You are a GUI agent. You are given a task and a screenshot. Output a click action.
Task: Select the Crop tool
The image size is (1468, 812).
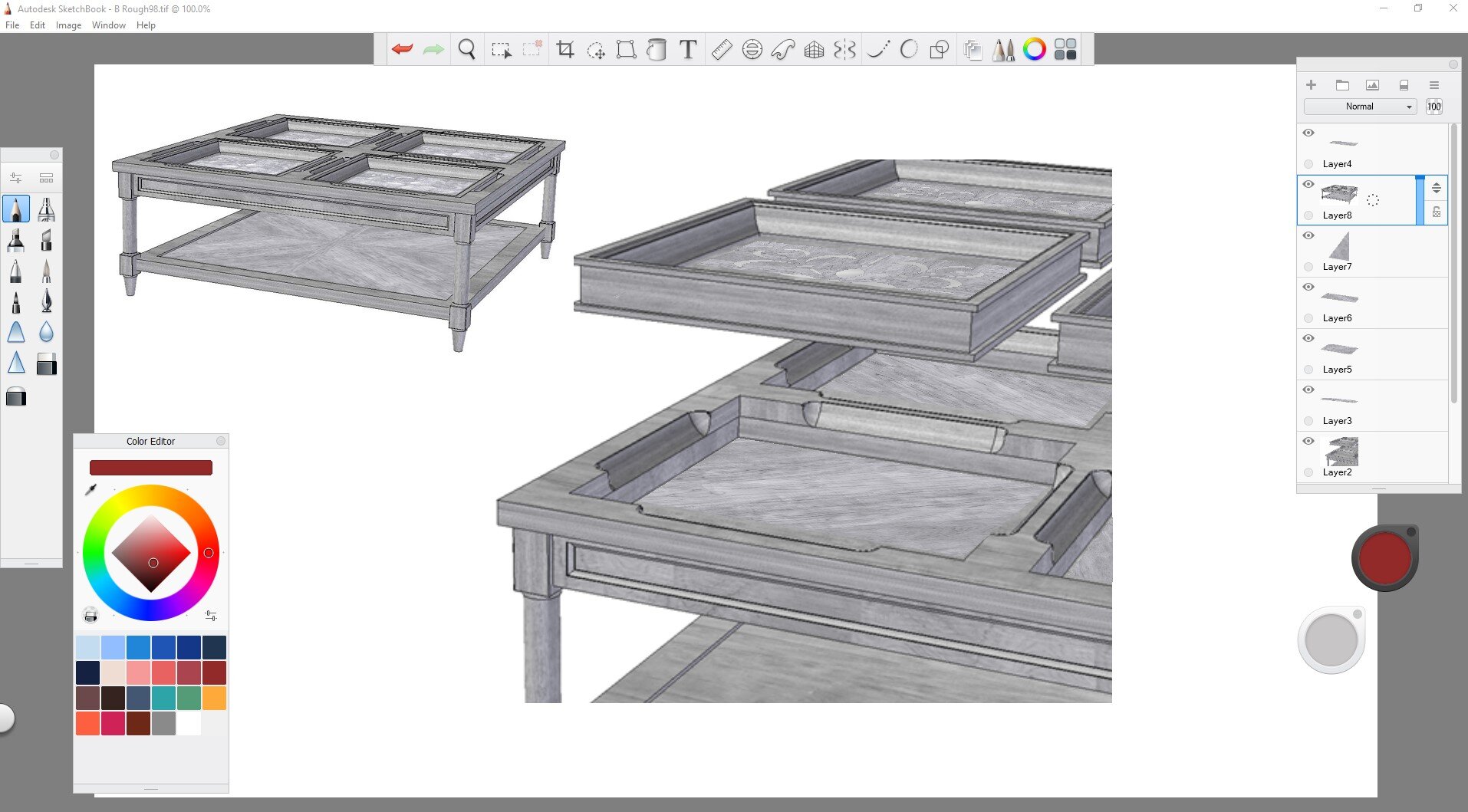tap(565, 50)
